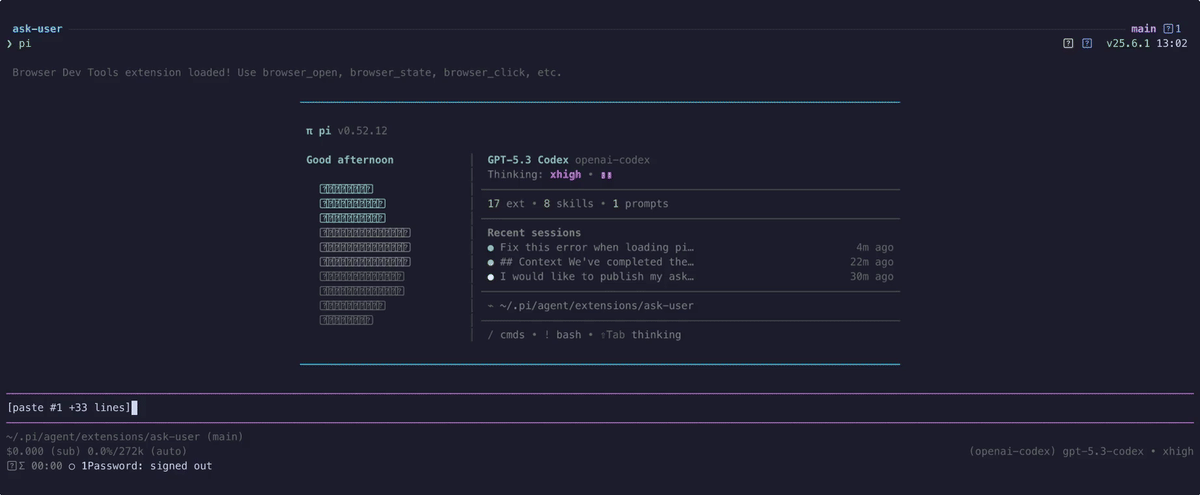Image resolution: width=1200 pixels, height=495 pixels.
Task: Click the '(openai-codex) gpt-5.3-codex • xhigh' footer status
Action: 1081,452
